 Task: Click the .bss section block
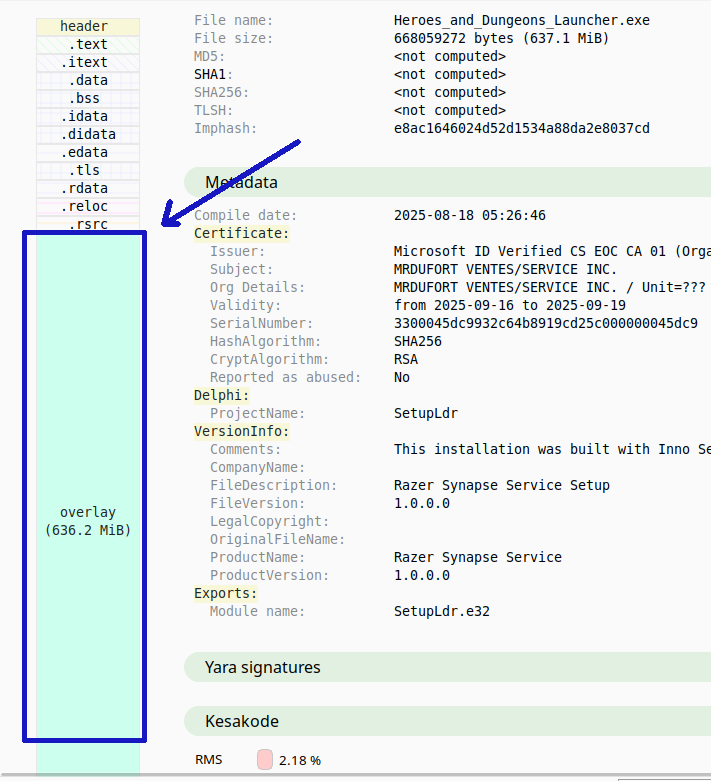pos(88,98)
